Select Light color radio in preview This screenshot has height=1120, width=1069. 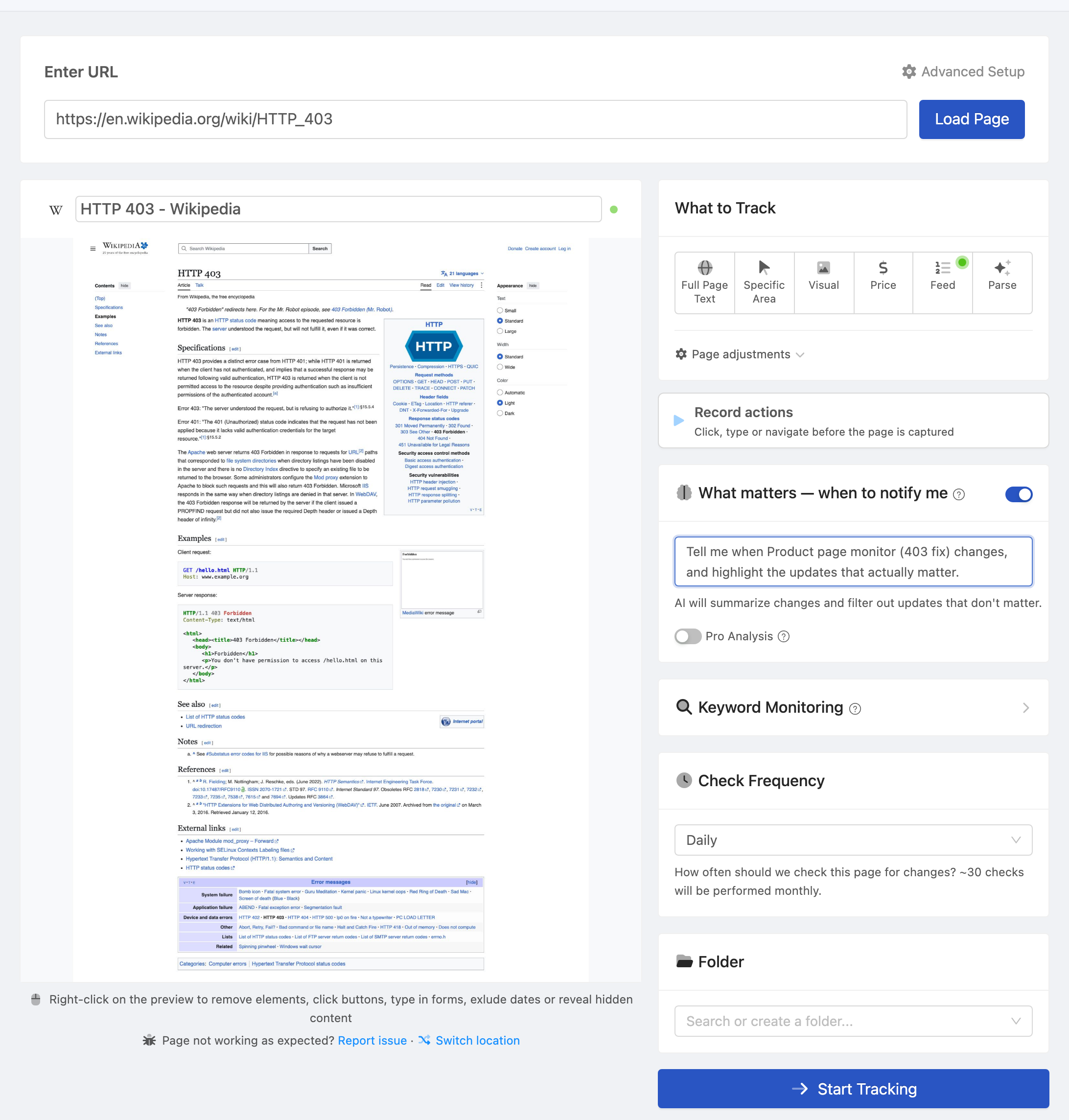tap(500, 403)
